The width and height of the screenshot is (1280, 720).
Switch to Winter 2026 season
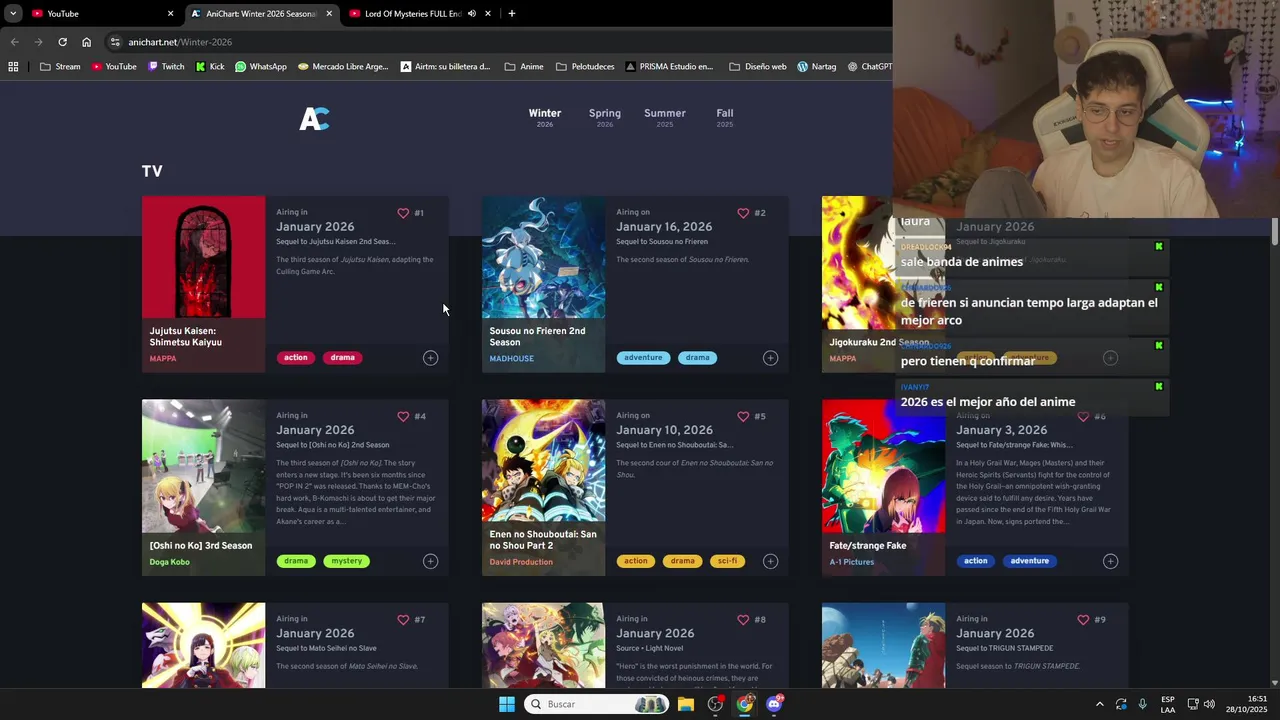point(545,117)
